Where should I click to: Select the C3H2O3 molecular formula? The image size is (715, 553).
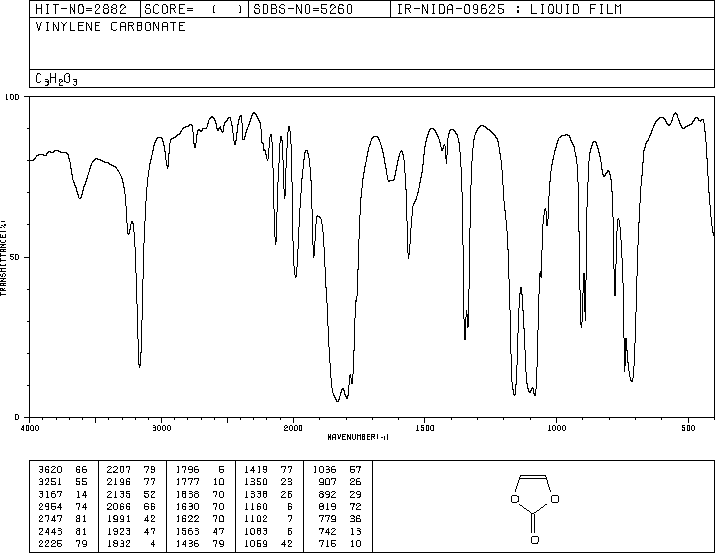pos(56,79)
